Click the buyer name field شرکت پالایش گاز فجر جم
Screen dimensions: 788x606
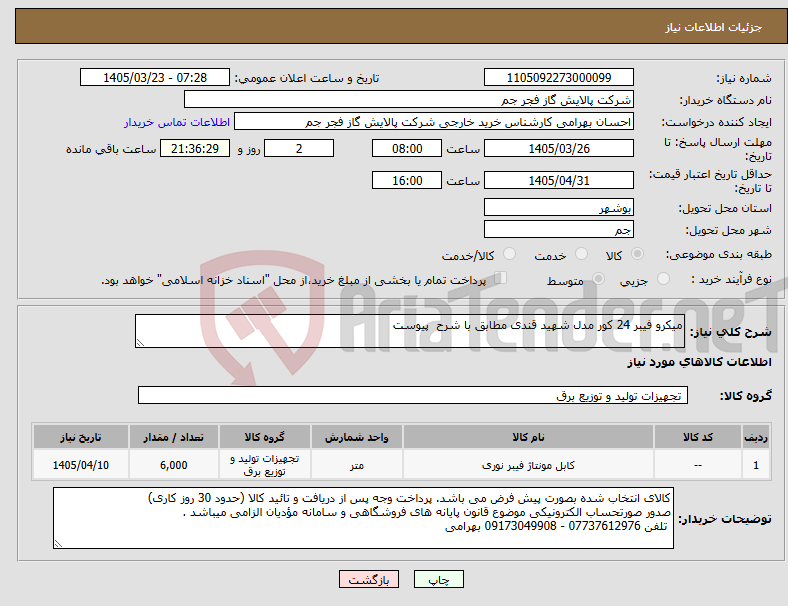tap(409, 99)
